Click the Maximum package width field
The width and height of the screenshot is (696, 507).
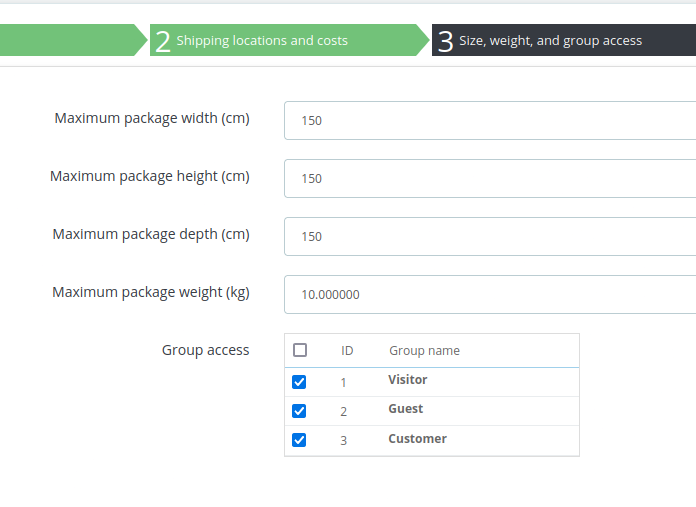[x=490, y=120]
